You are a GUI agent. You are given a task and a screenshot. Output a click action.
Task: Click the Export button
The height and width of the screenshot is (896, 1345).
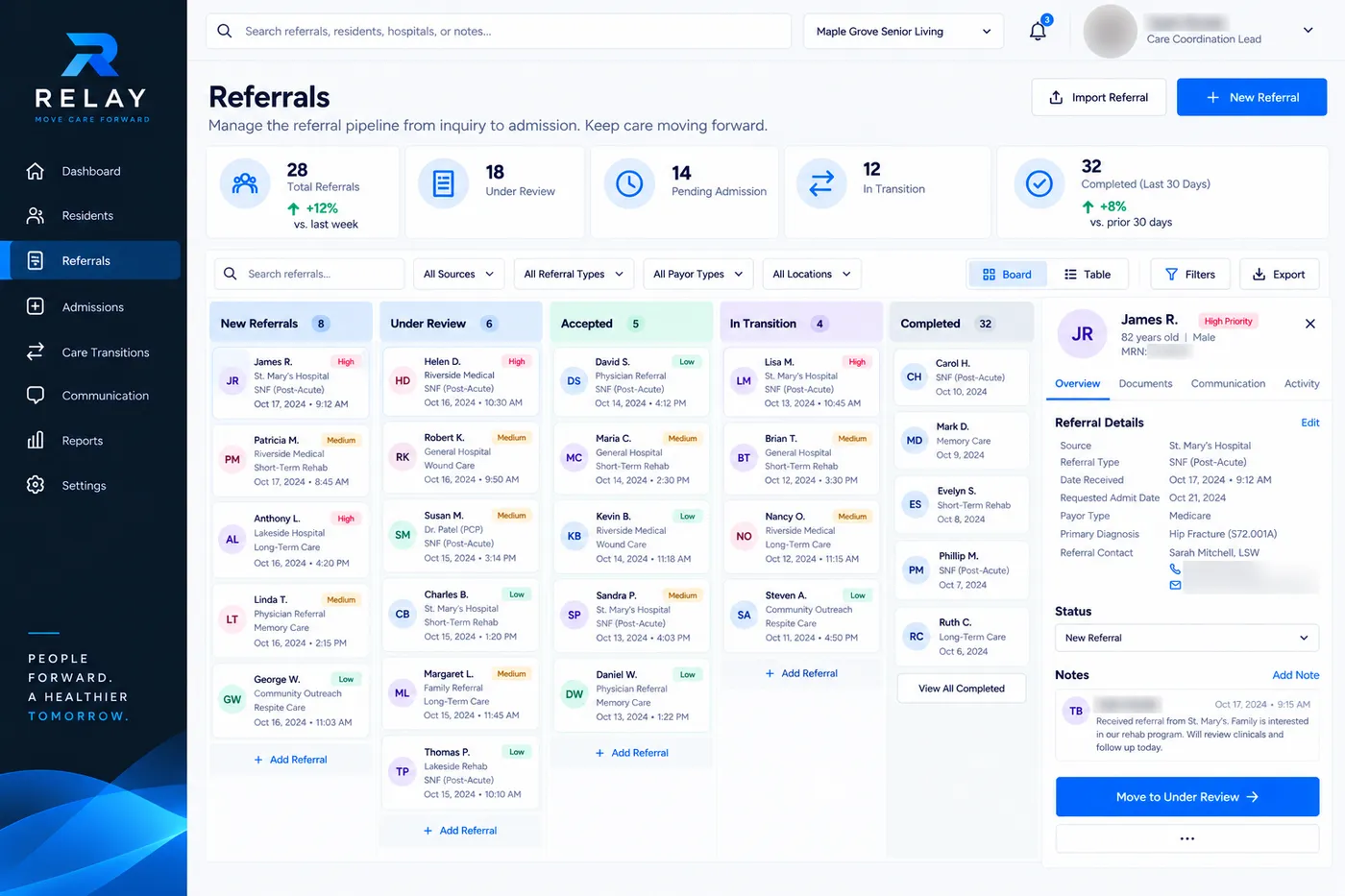(x=1278, y=274)
